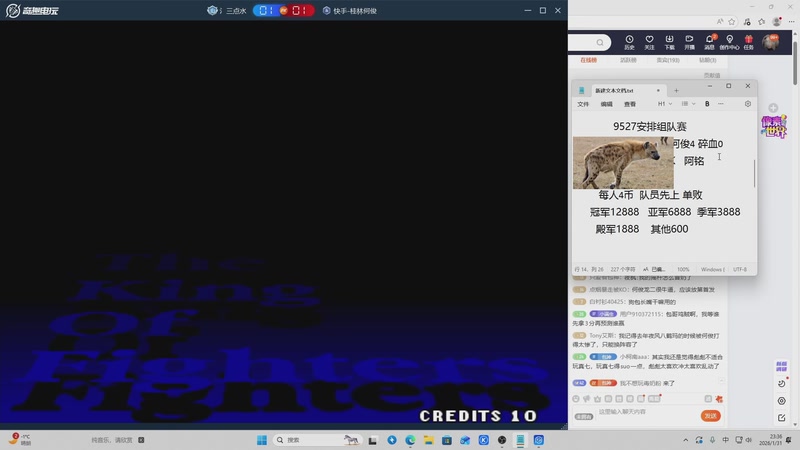Click the round plus button beside Notepad
The width and height of the screenshot is (800, 450).
(x=773, y=108)
